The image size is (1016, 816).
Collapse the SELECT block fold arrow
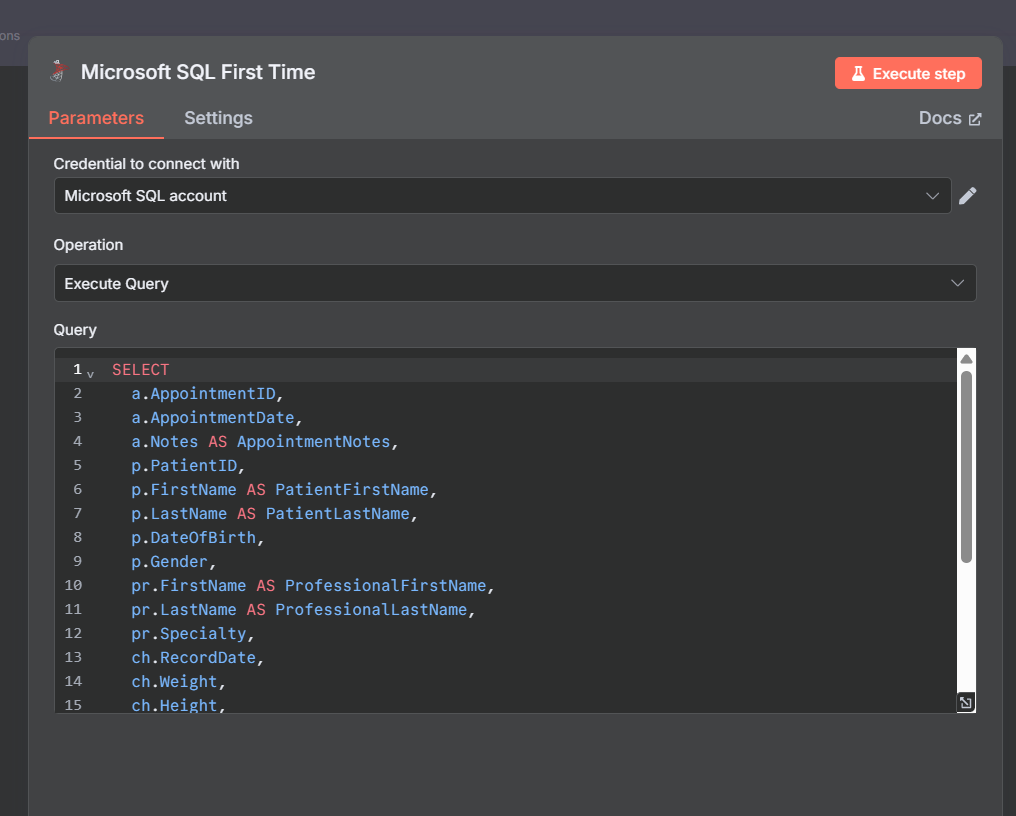point(90,373)
